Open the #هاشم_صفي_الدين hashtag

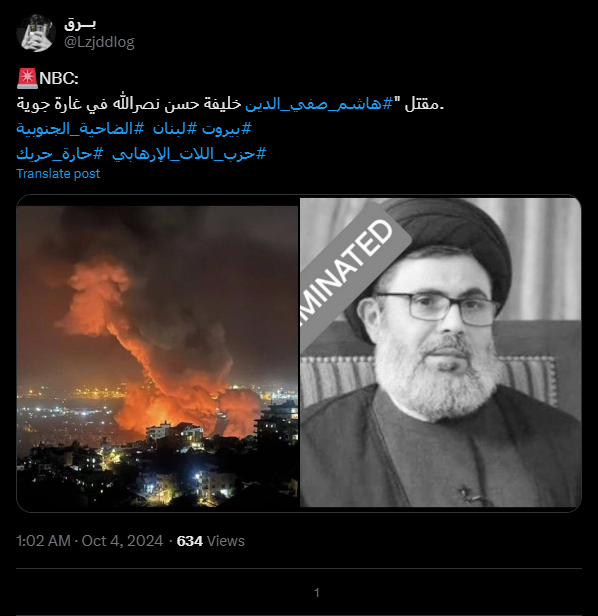319,104
